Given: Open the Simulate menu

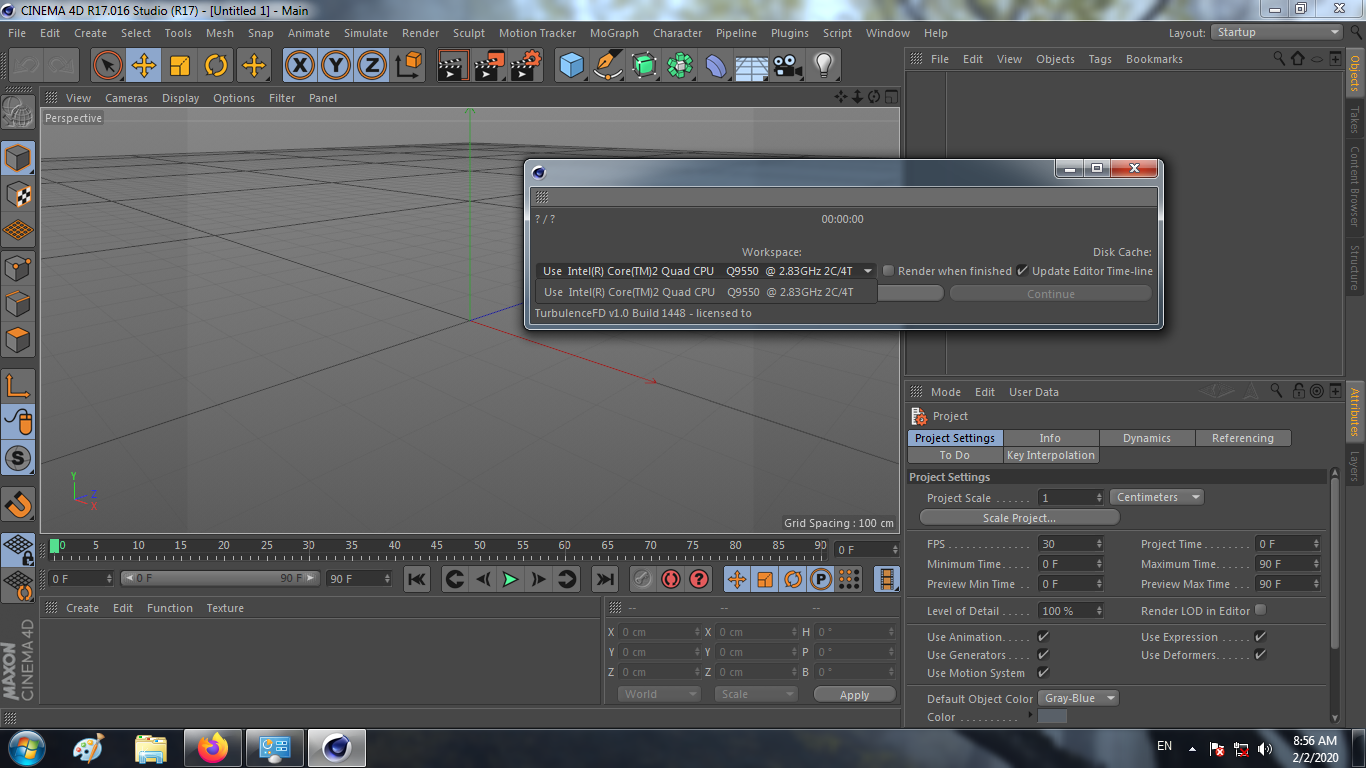Looking at the screenshot, I should pyautogui.click(x=366, y=33).
